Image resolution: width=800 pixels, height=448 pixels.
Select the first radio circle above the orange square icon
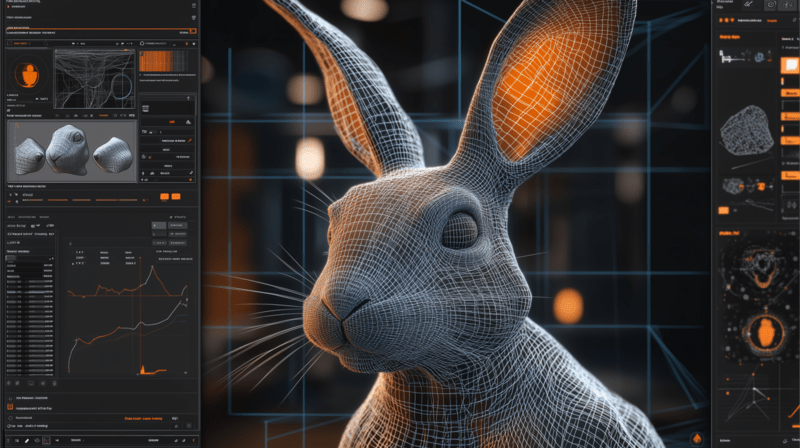tap(10, 398)
